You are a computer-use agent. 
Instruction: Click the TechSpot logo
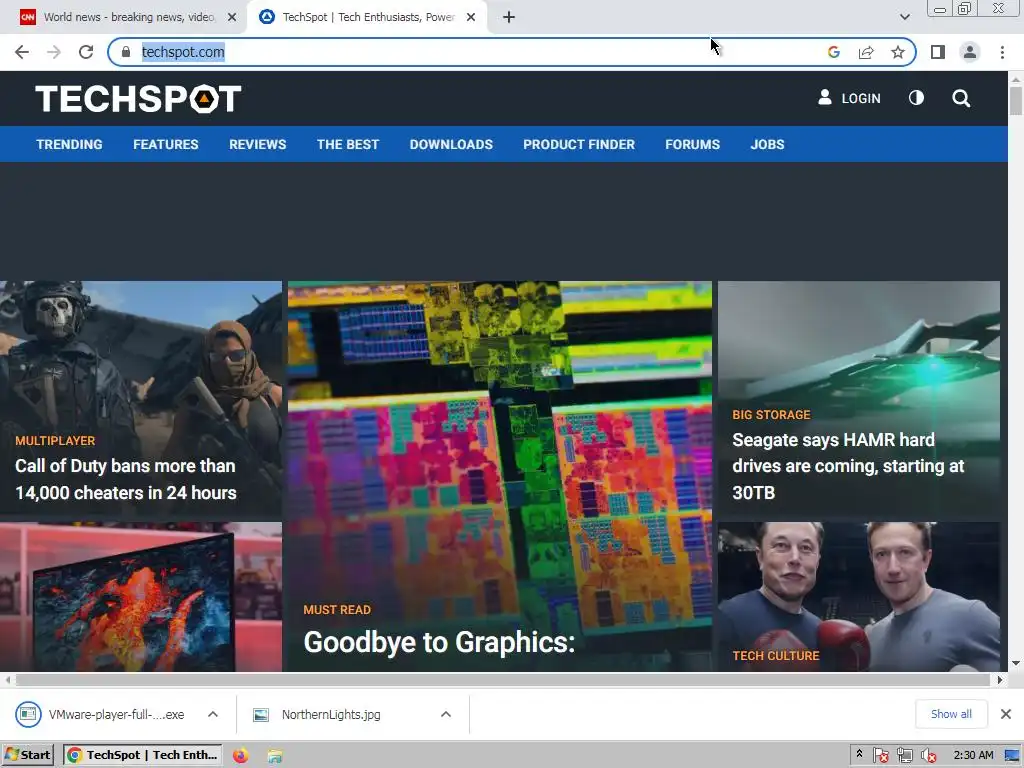click(x=138, y=99)
